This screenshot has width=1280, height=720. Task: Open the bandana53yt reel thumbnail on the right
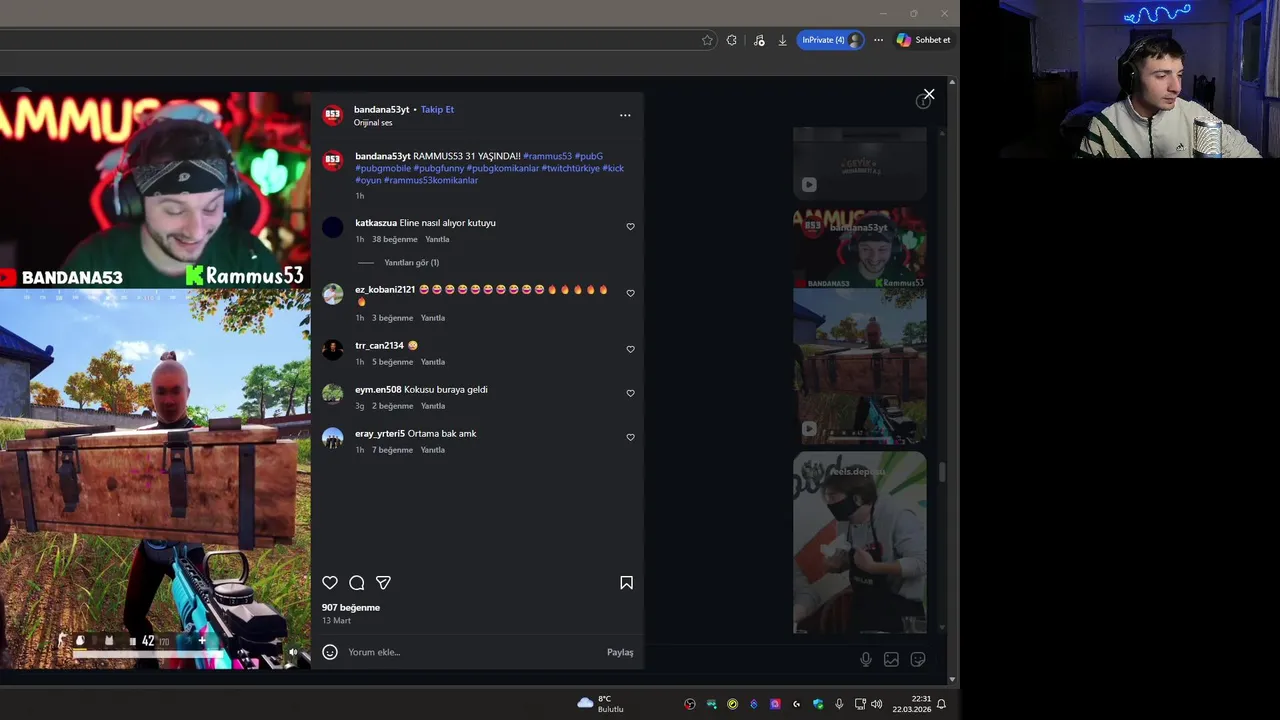pyautogui.click(x=859, y=325)
